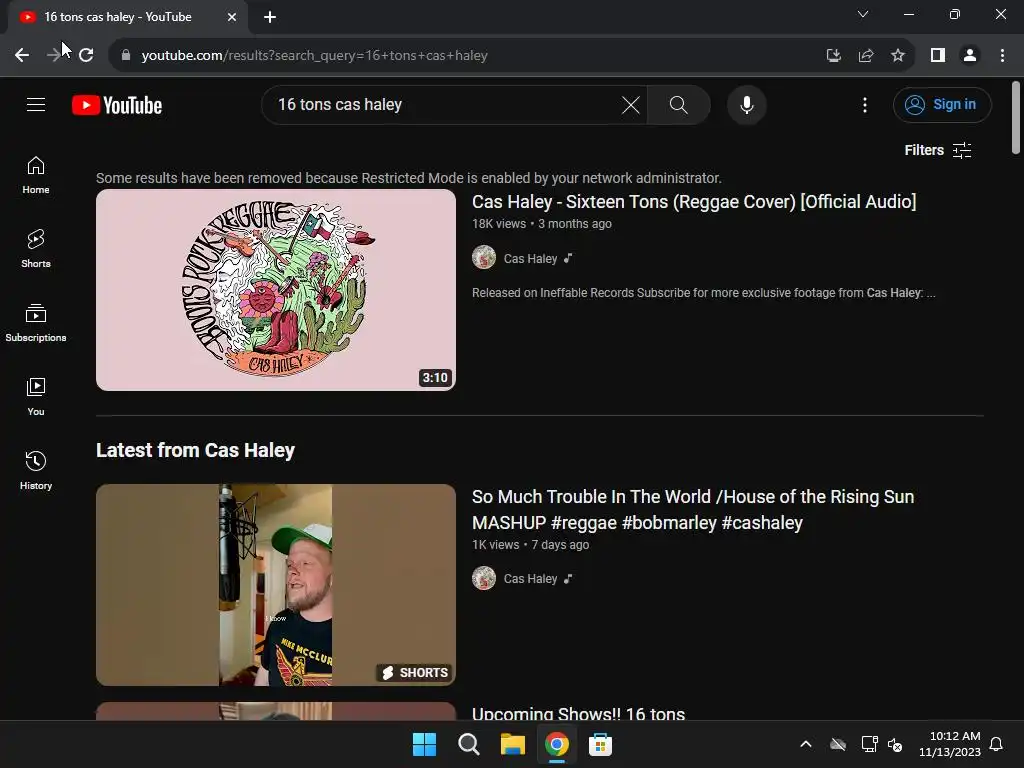Image resolution: width=1024 pixels, height=768 pixels.
Task: Go back with the browser back arrow
Action: 22,56
